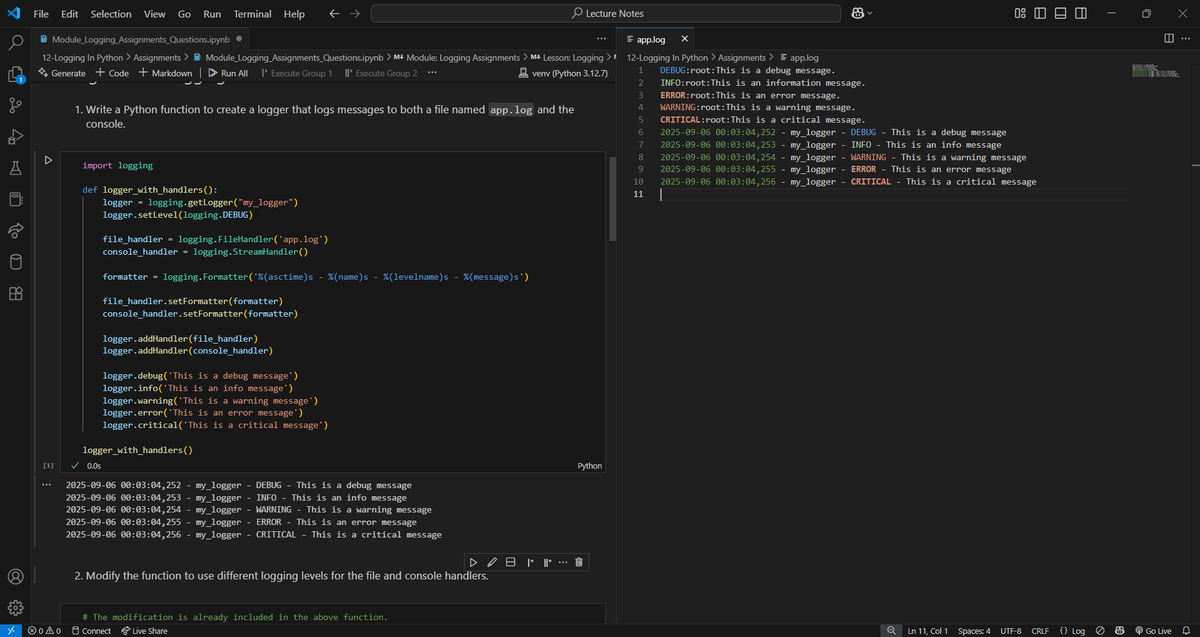Change the indentation setting Spaces: 4
Image resolution: width=1200 pixels, height=637 pixels.
point(974,631)
